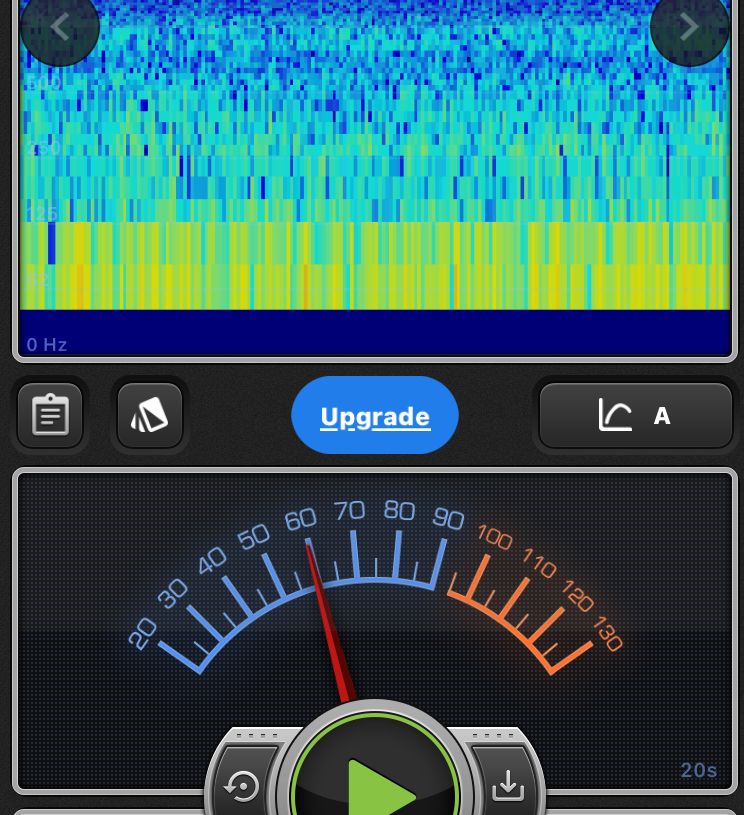Tap the 20s duration label
The height and width of the screenshot is (815, 744).
click(x=698, y=770)
